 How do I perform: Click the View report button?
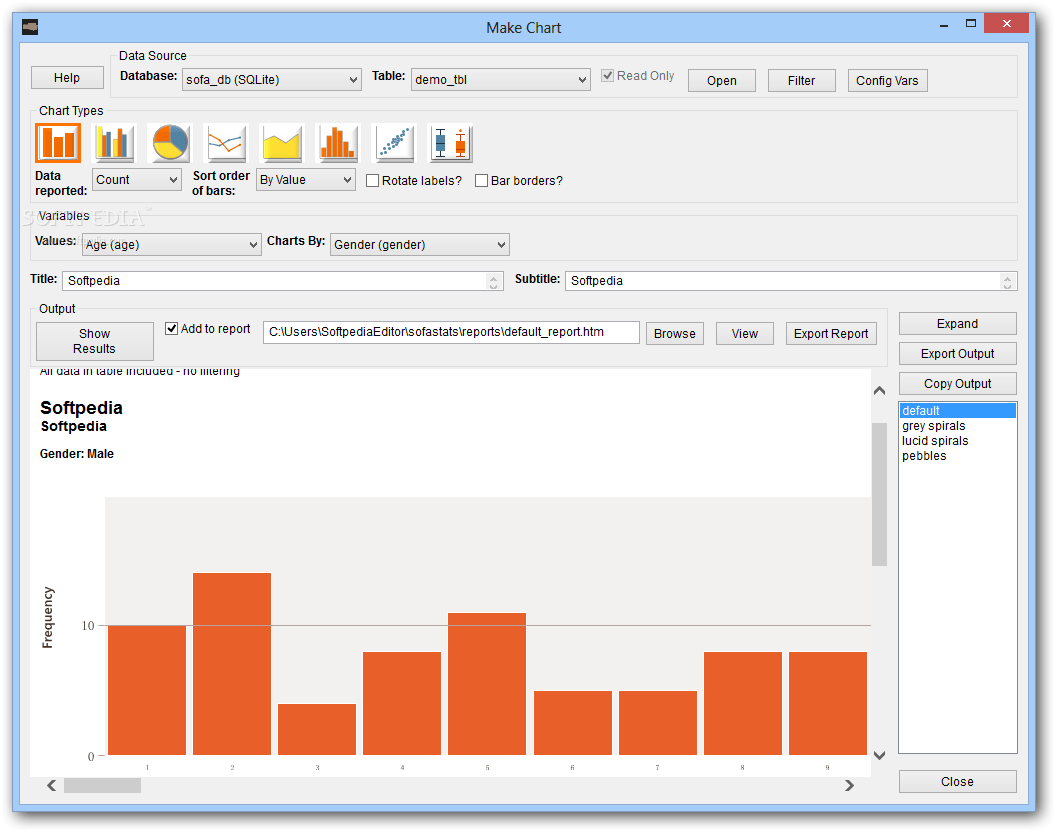point(744,333)
